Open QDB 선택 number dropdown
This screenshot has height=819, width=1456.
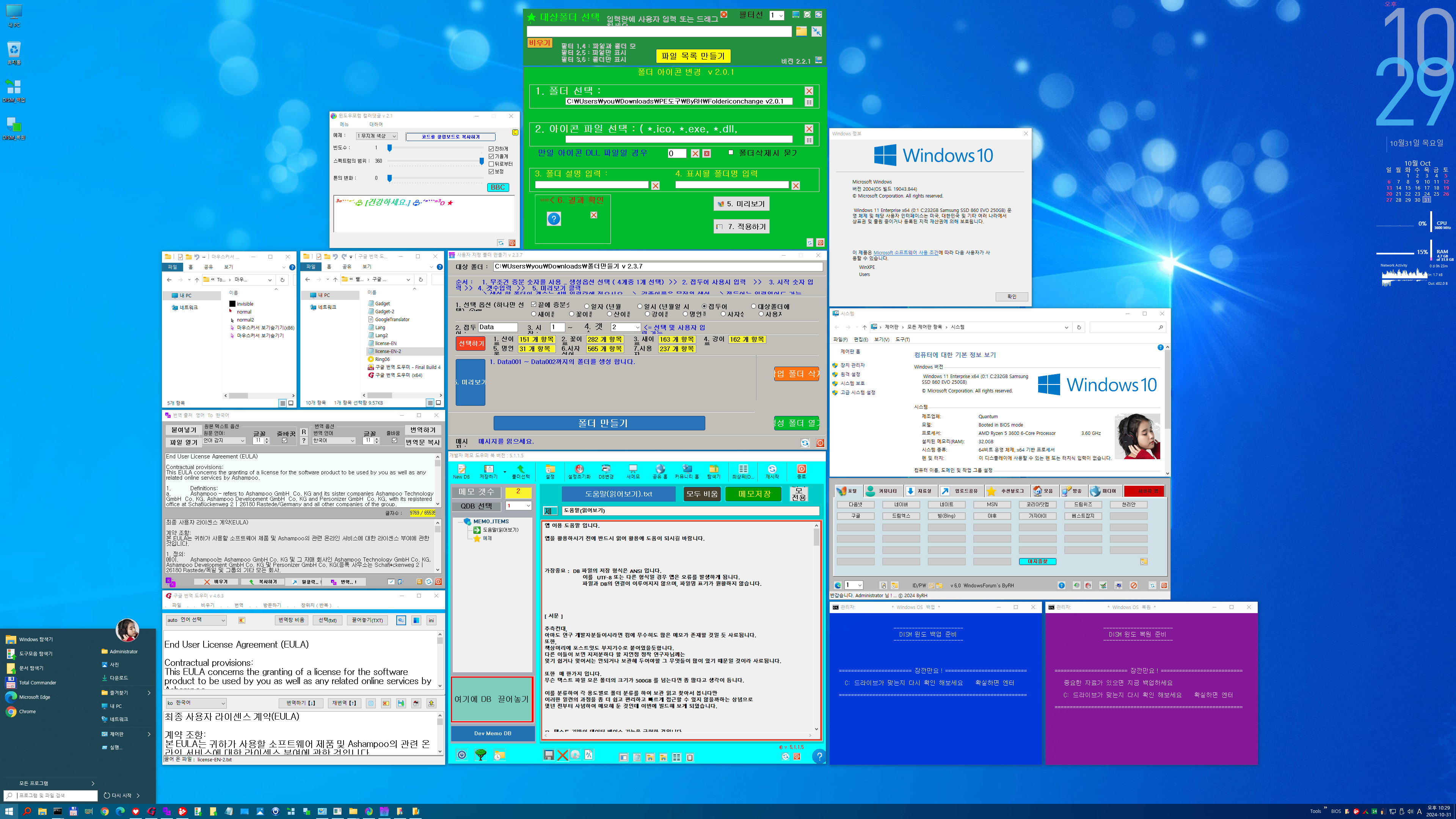click(518, 506)
